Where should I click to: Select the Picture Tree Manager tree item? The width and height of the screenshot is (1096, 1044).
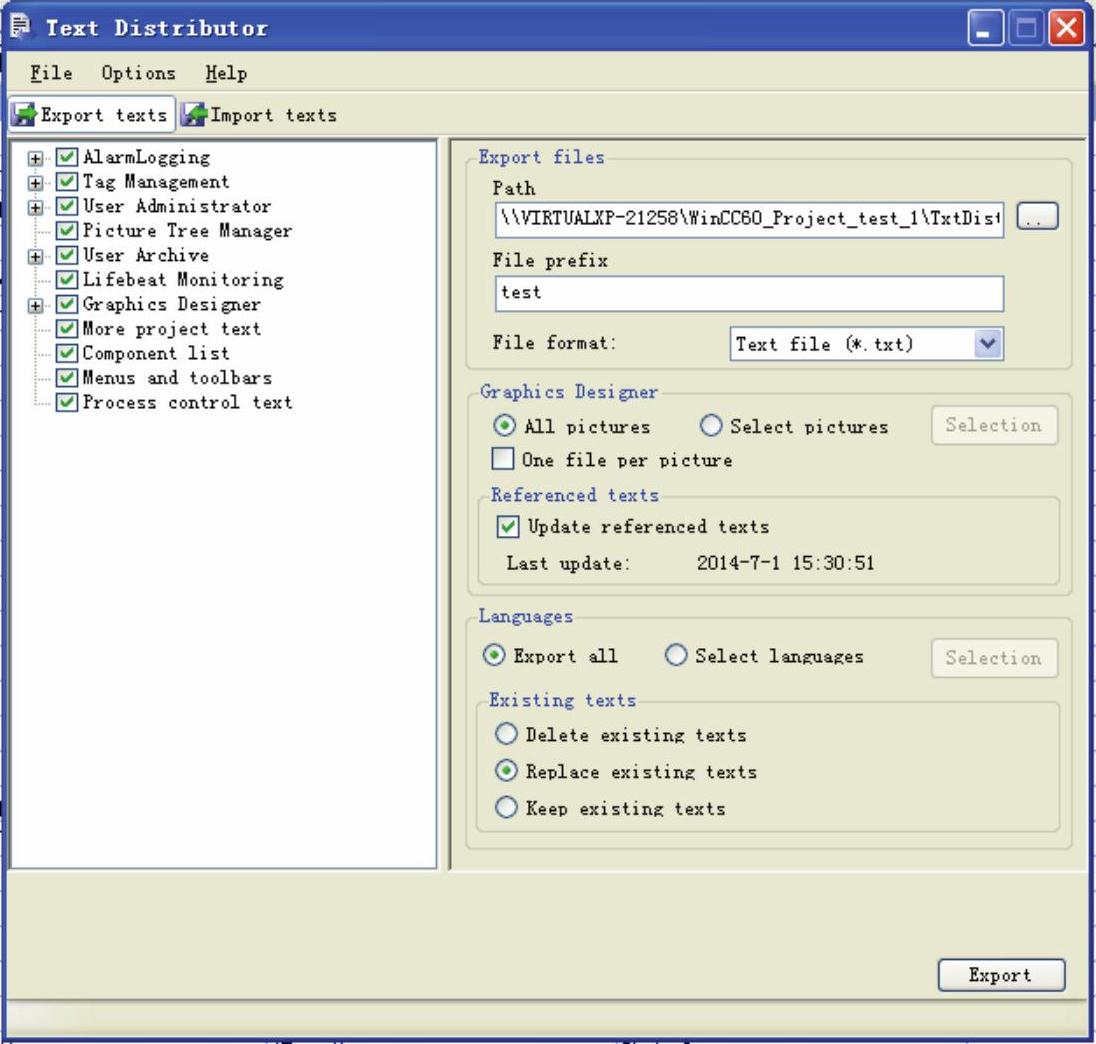coord(187,231)
